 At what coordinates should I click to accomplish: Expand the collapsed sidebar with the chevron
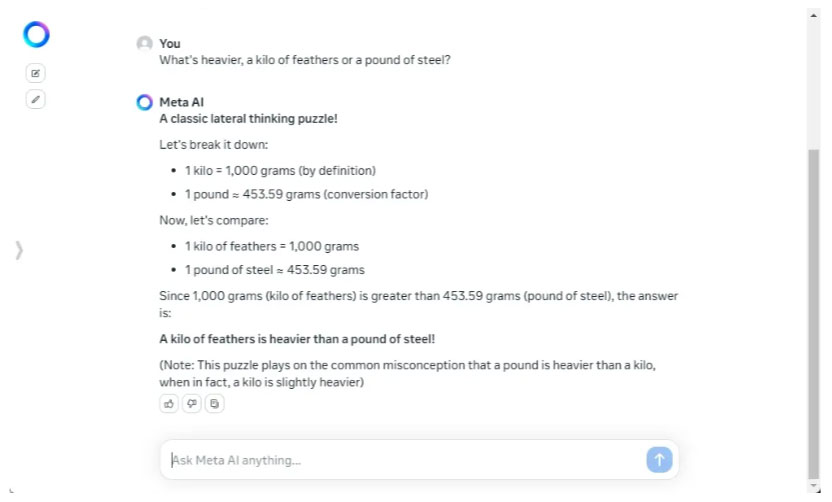tap(19, 250)
